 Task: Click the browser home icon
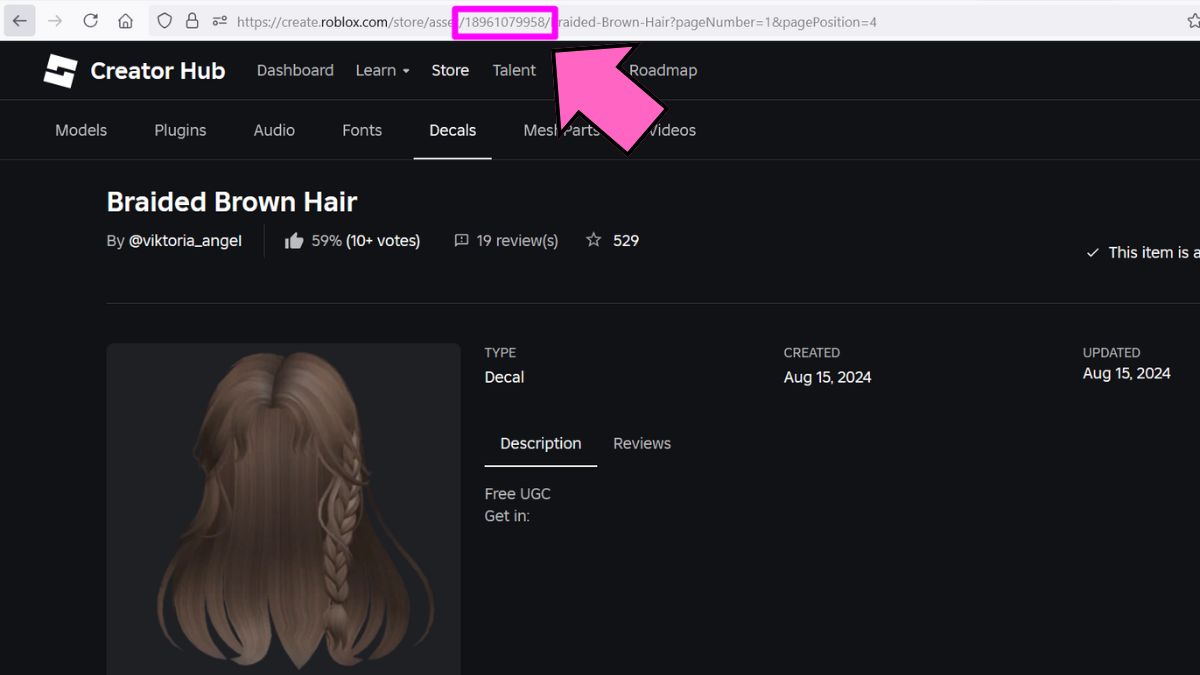125,21
